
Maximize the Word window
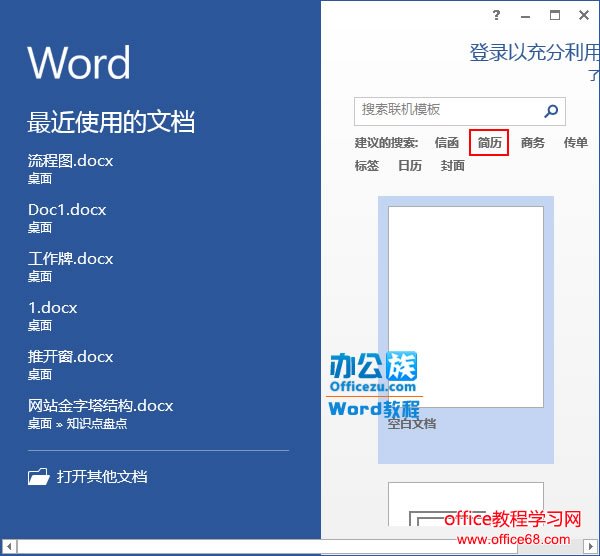pos(555,15)
